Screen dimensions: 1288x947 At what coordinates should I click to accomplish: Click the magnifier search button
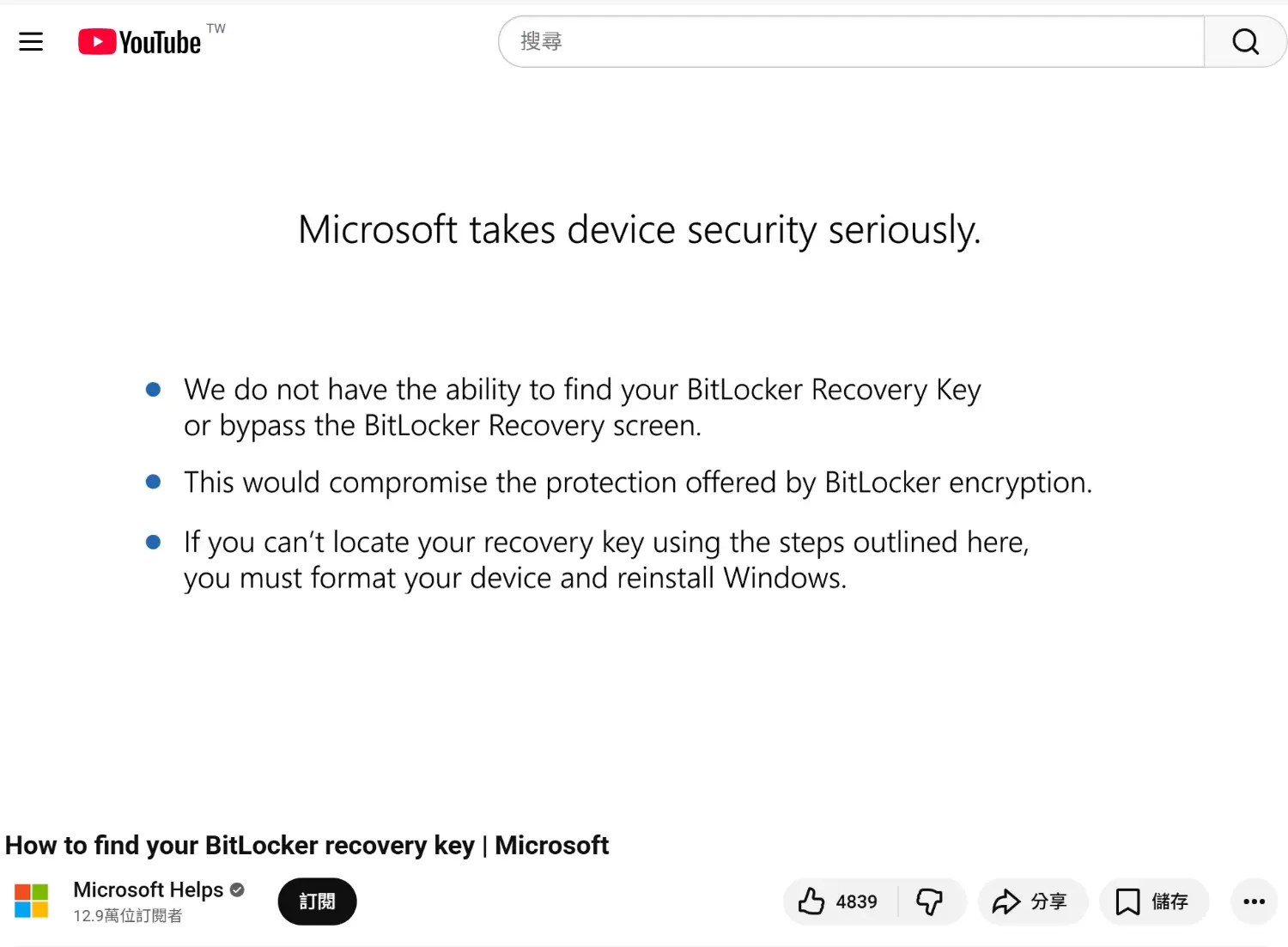pyautogui.click(x=1245, y=41)
